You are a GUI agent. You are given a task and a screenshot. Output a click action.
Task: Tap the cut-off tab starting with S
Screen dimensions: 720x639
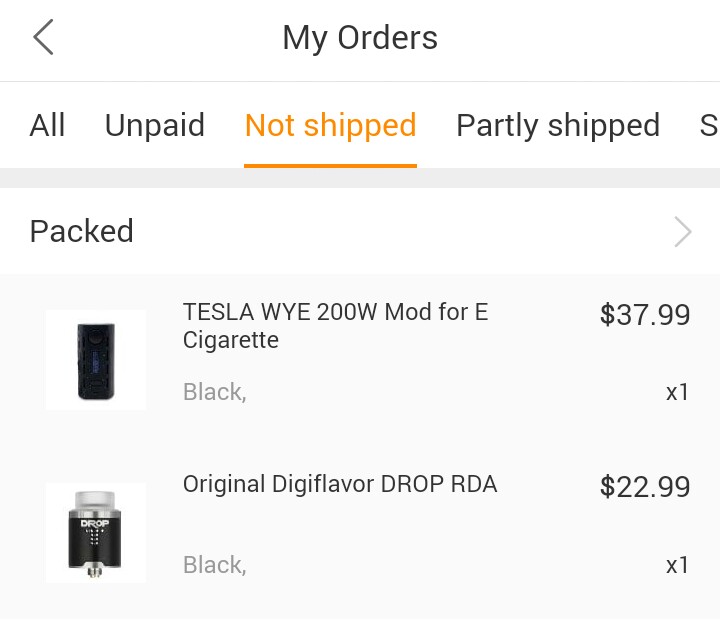(x=708, y=125)
